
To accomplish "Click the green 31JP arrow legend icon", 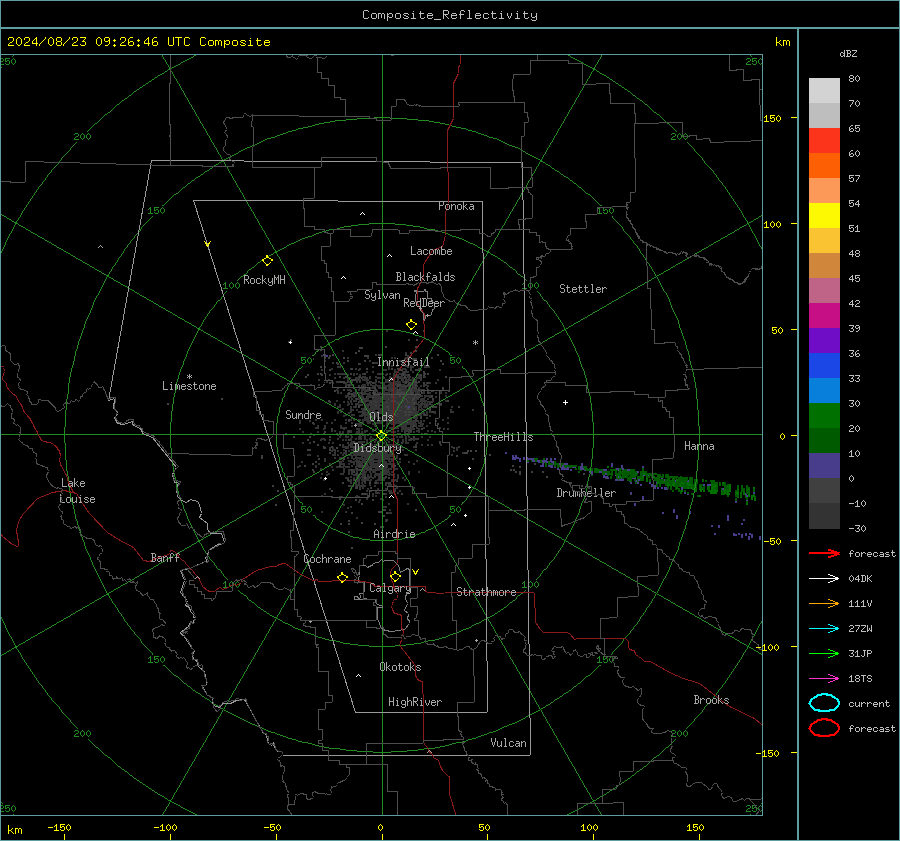I will [824, 653].
